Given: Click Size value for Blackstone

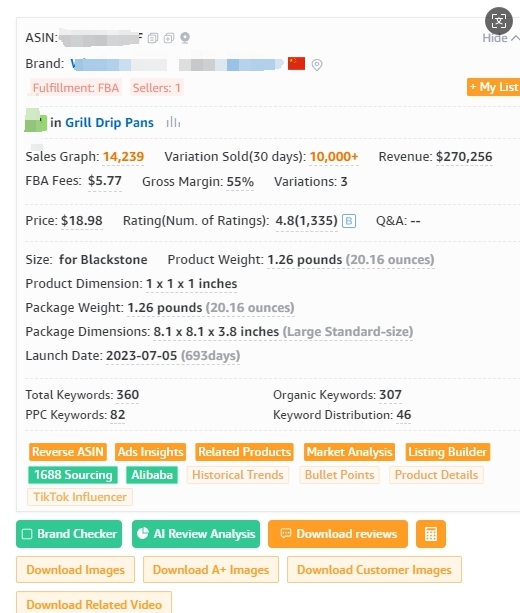Looking at the screenshot, I should [x=103, y=260].
